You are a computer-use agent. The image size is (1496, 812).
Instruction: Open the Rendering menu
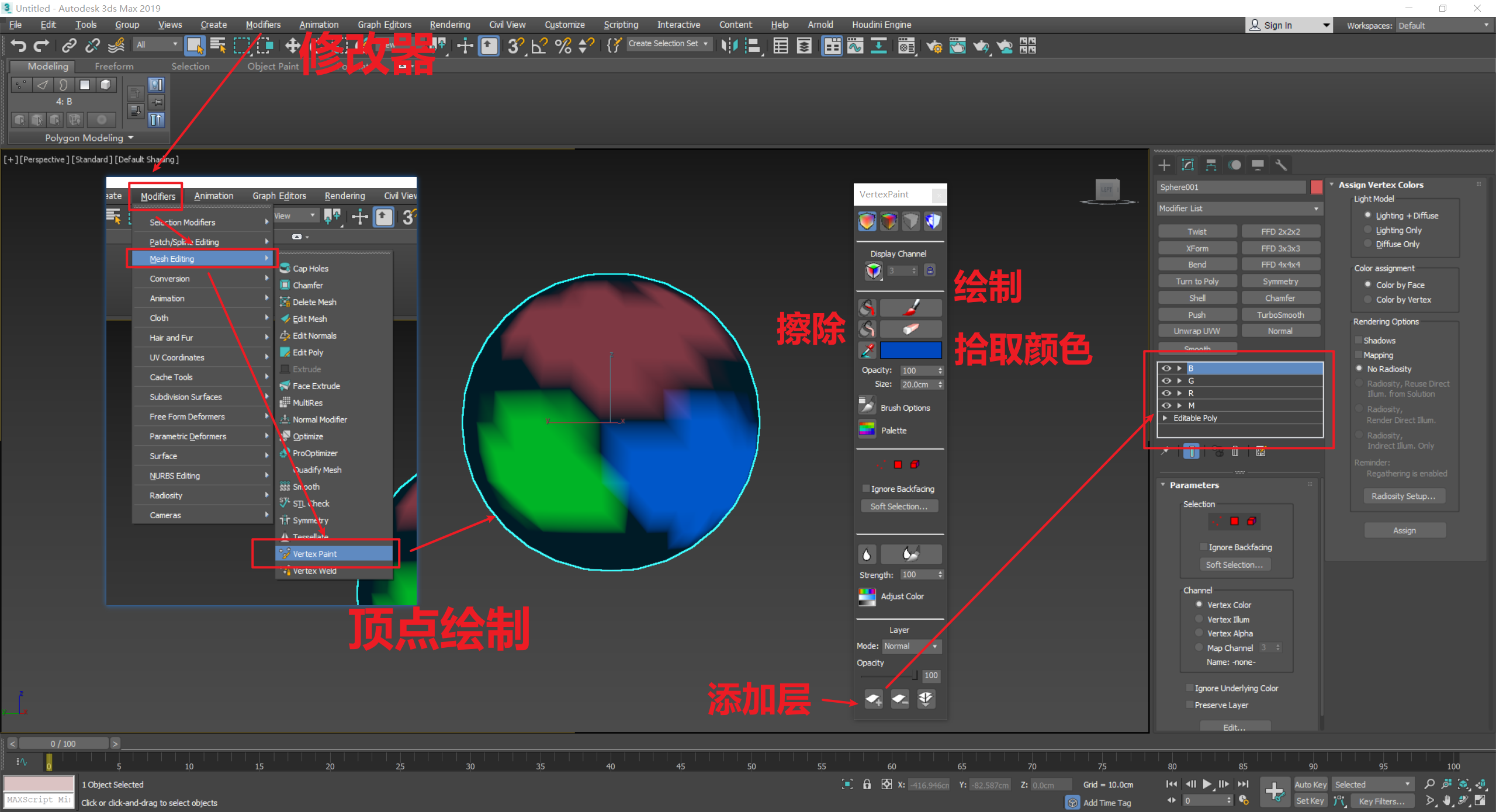pyautogui.click(x=449, y=25)
